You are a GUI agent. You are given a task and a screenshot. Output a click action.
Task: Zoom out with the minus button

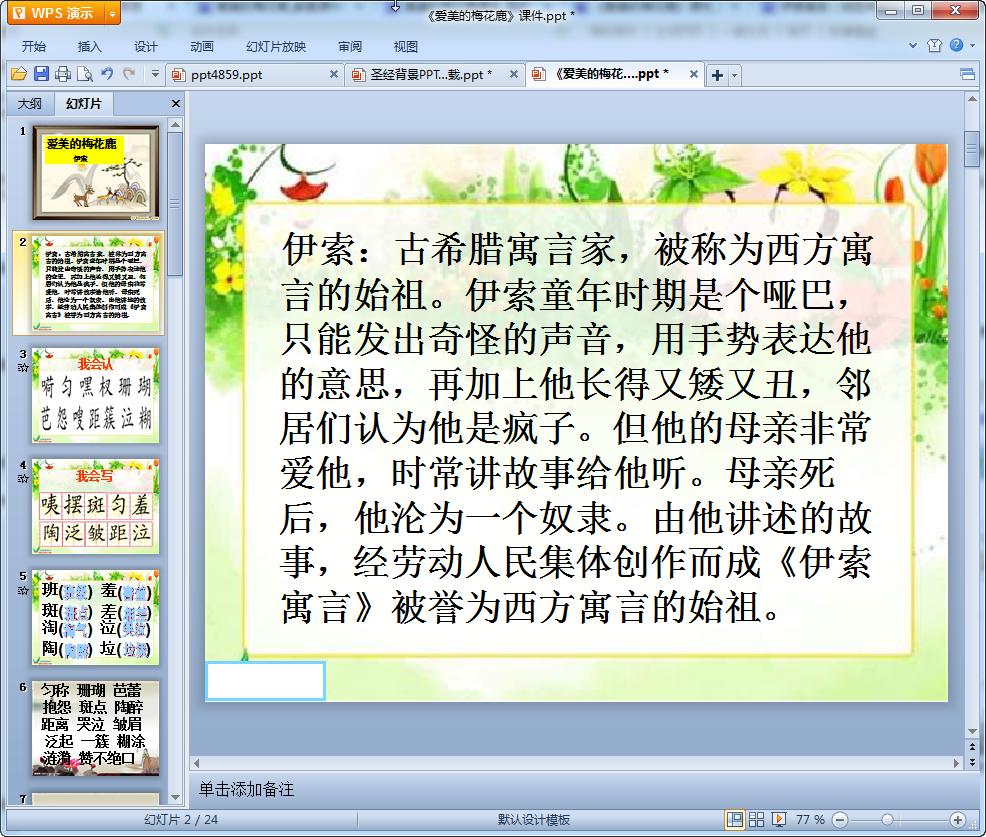(x=839, y=819)
